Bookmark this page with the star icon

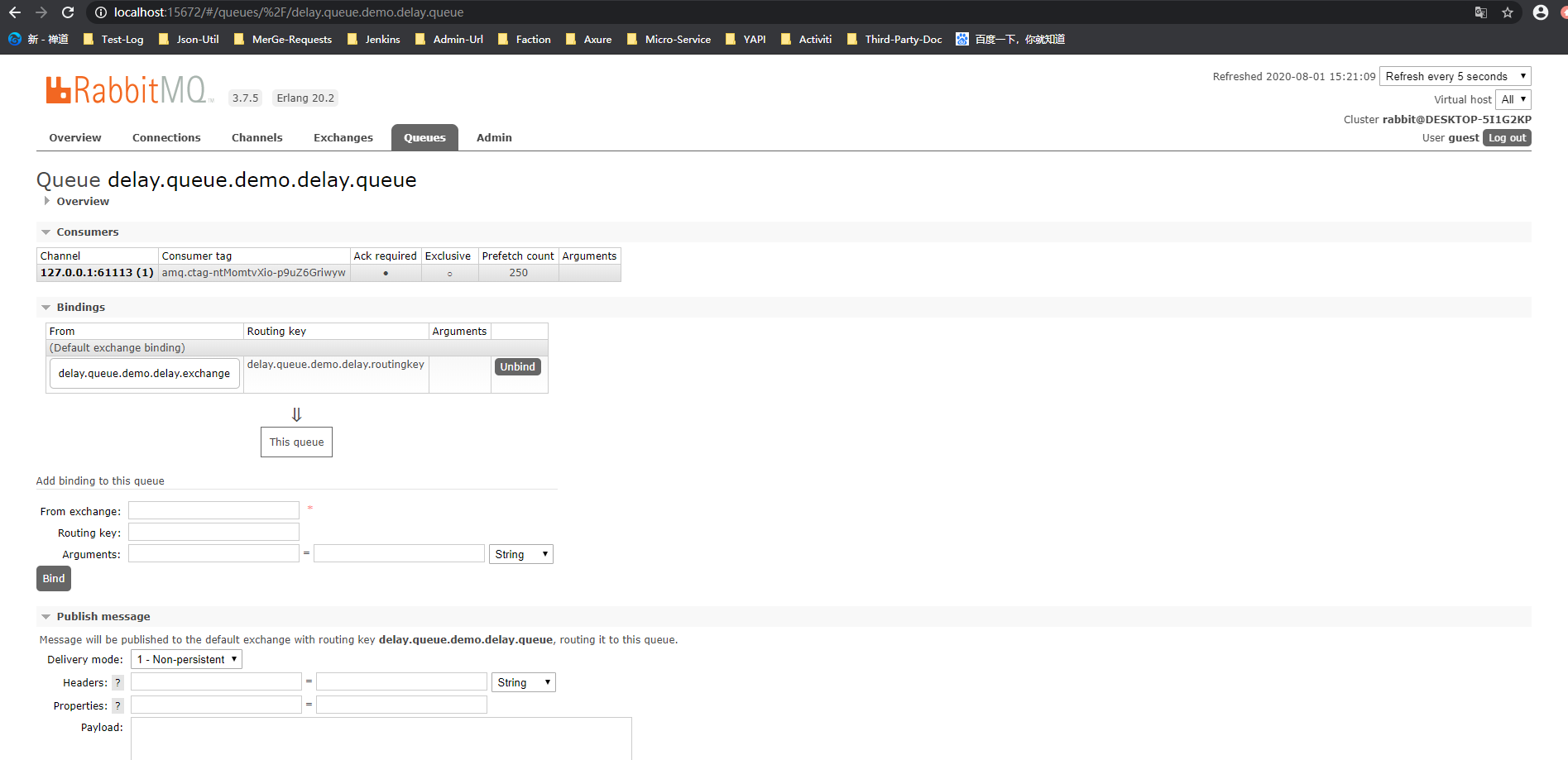pos(1508,12)
